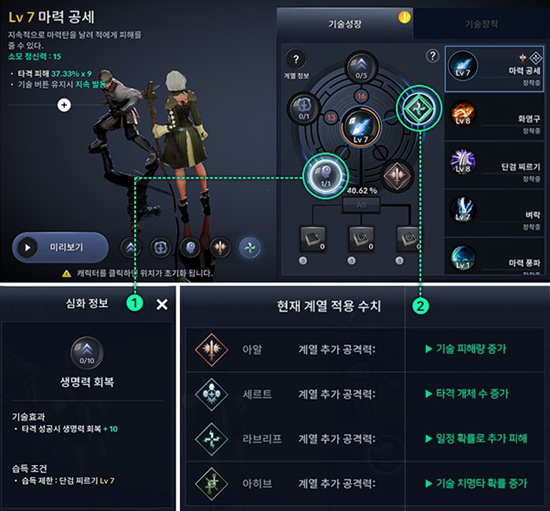Select 단검 찌르기 in skill list
The width and height of the screenshot is (550, 511).
coord(495,165)
